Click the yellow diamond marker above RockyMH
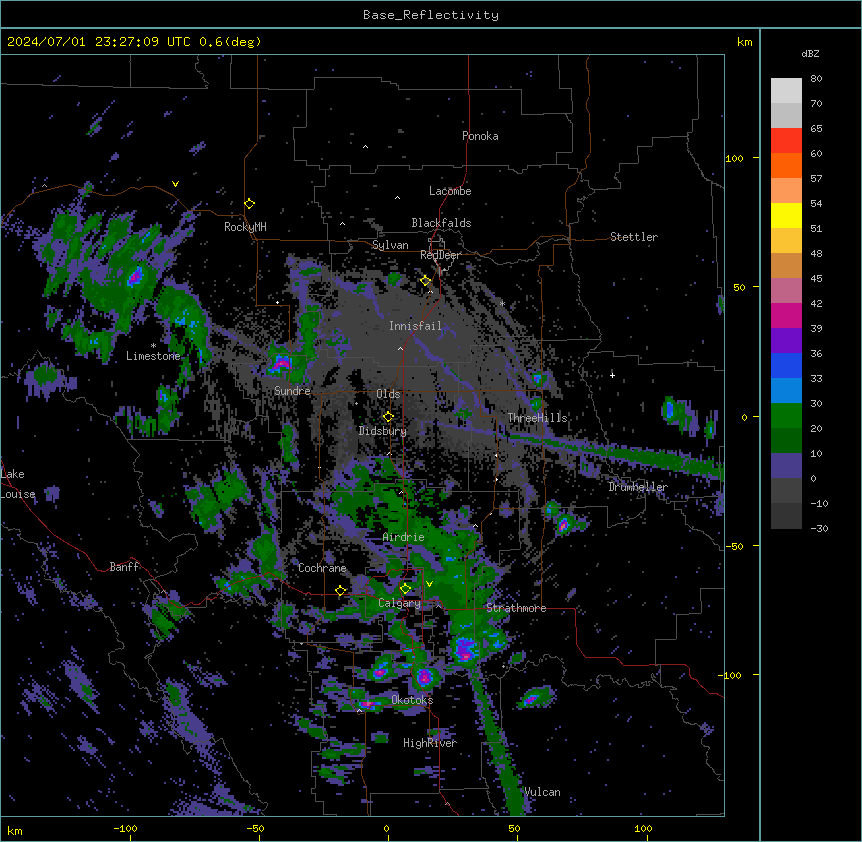Image resolution: width=862 pixels, height=842 pixels. [x=250, y=204]
